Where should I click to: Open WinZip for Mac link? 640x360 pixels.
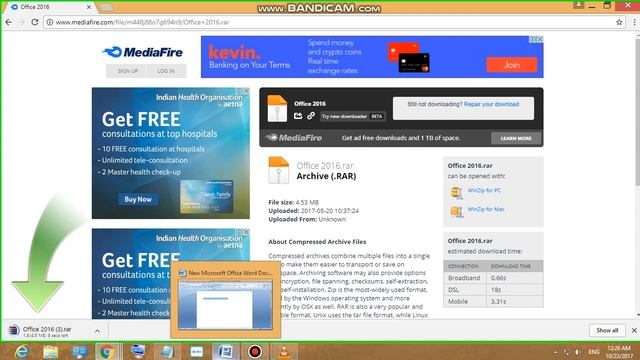486,209
